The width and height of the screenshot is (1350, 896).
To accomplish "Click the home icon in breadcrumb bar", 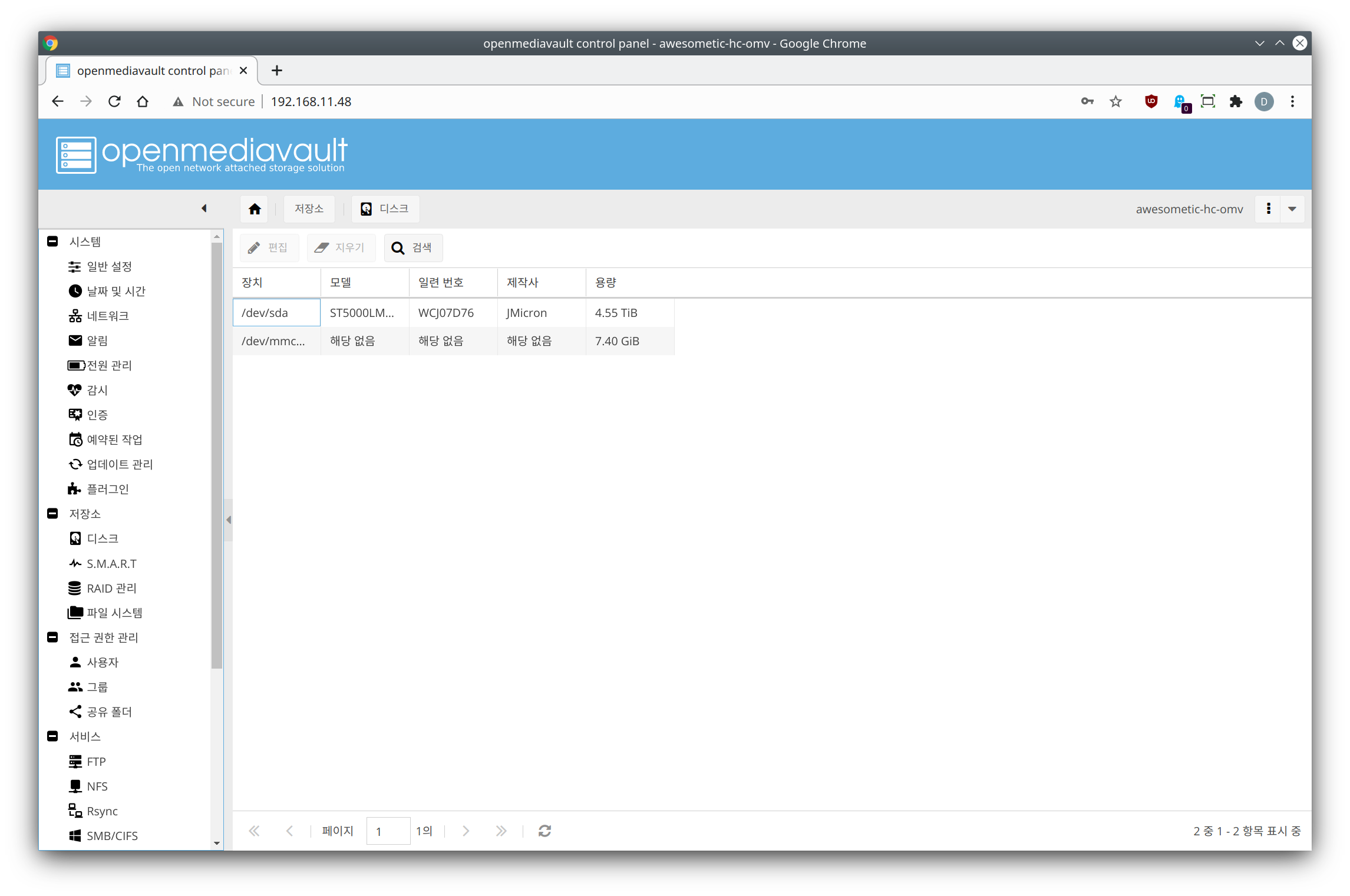I will pyautogui.click(x=255, y=209).
